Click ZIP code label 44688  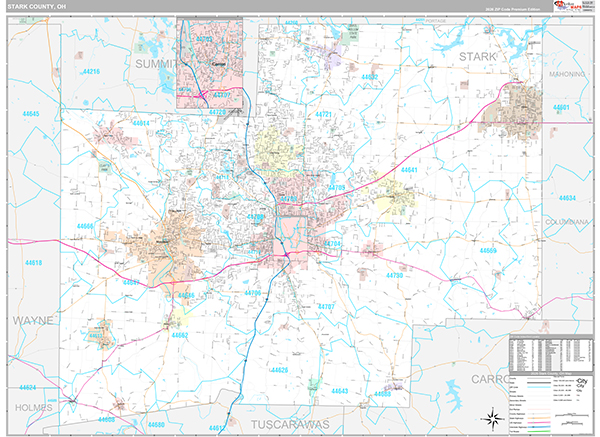(383, 394)
